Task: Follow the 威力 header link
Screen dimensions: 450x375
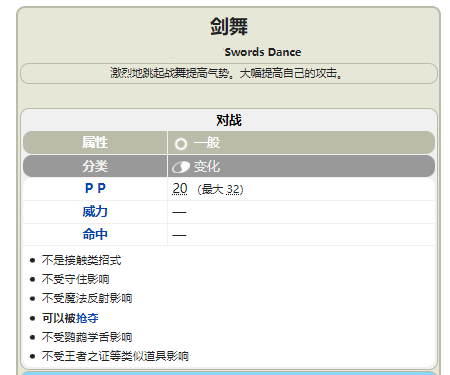Action: click(95, 212)
